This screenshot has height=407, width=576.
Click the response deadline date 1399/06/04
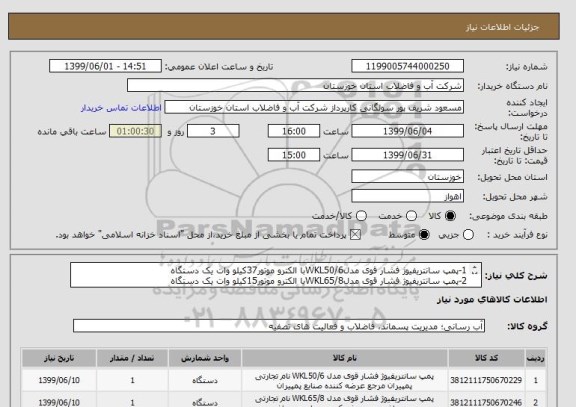407,131
